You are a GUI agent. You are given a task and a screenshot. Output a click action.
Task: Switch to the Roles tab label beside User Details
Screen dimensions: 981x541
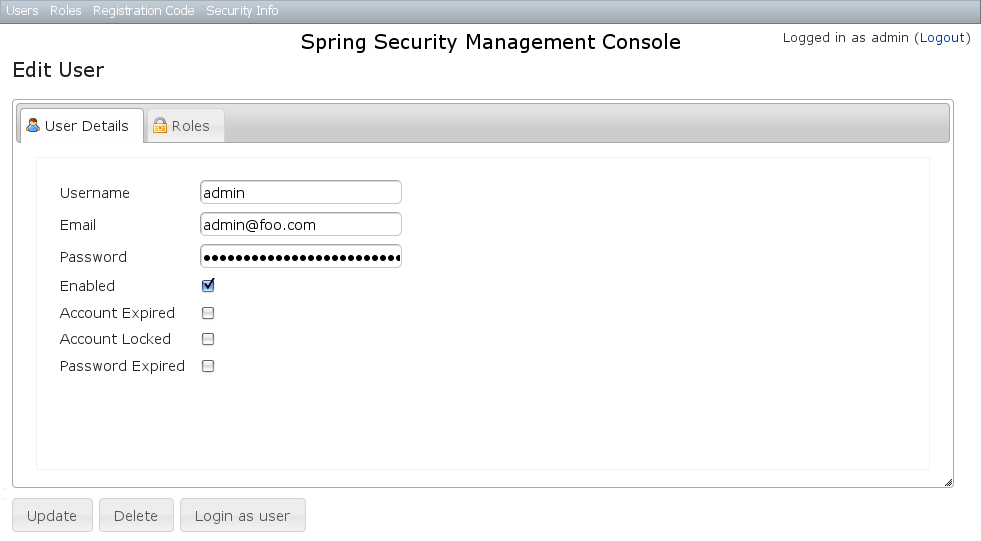click(x=190, y=126)
